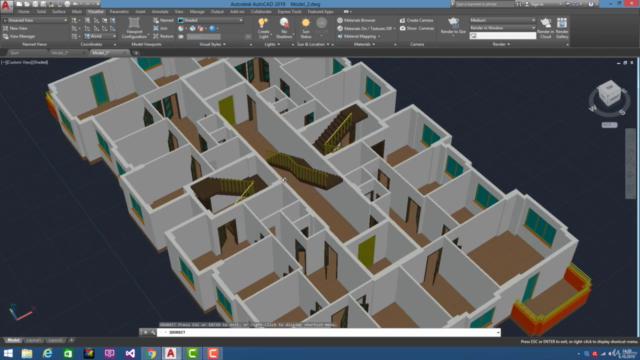Click the Named viewports icon
640x360 pixels.
point(163,20)
